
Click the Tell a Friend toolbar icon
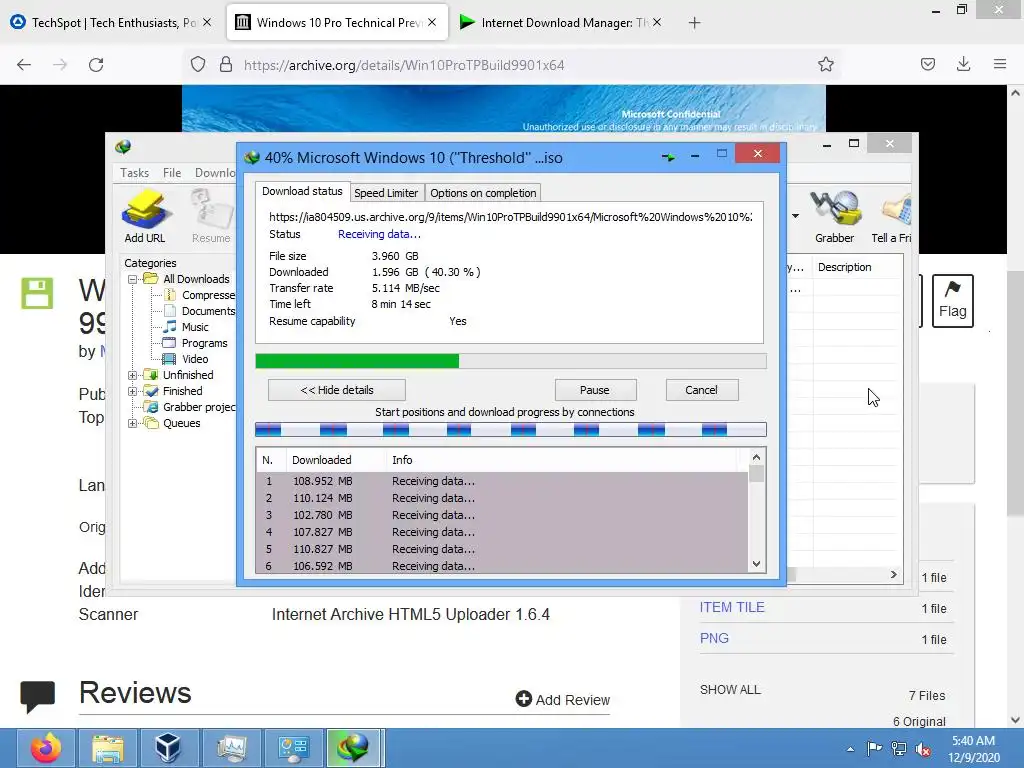[892, 216]
